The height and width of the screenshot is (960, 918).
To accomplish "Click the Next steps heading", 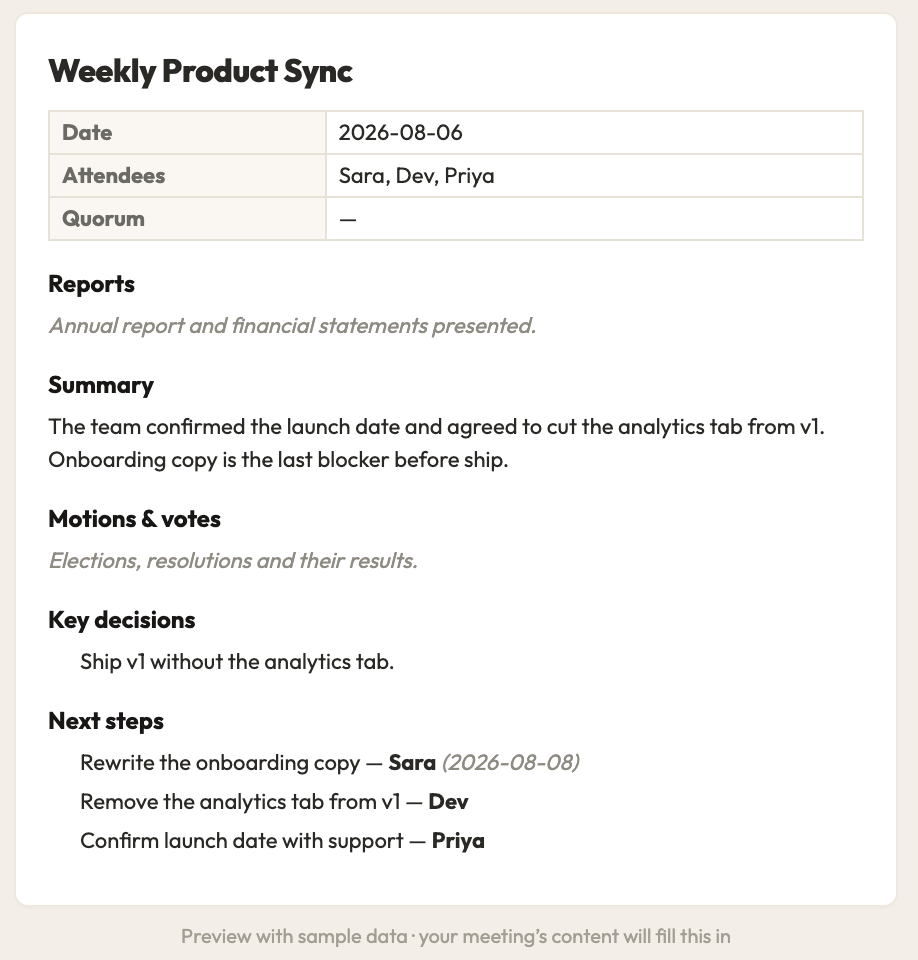I will pos(106,722).
